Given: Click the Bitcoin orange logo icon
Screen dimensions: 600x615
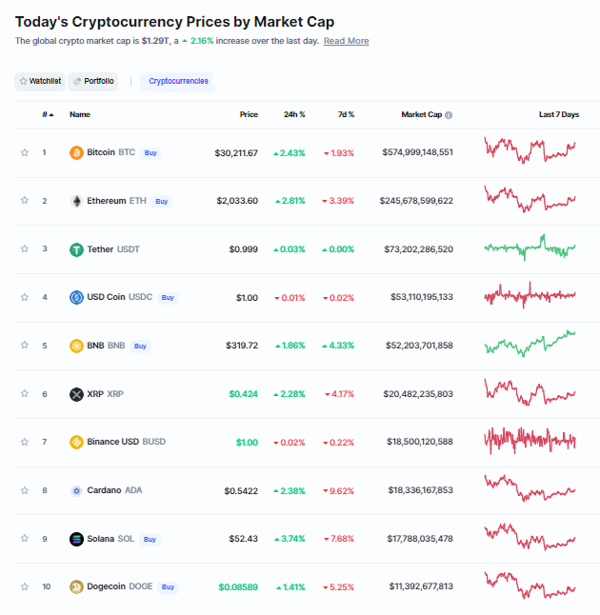Looking at the screenshot, I should point(76,153).
